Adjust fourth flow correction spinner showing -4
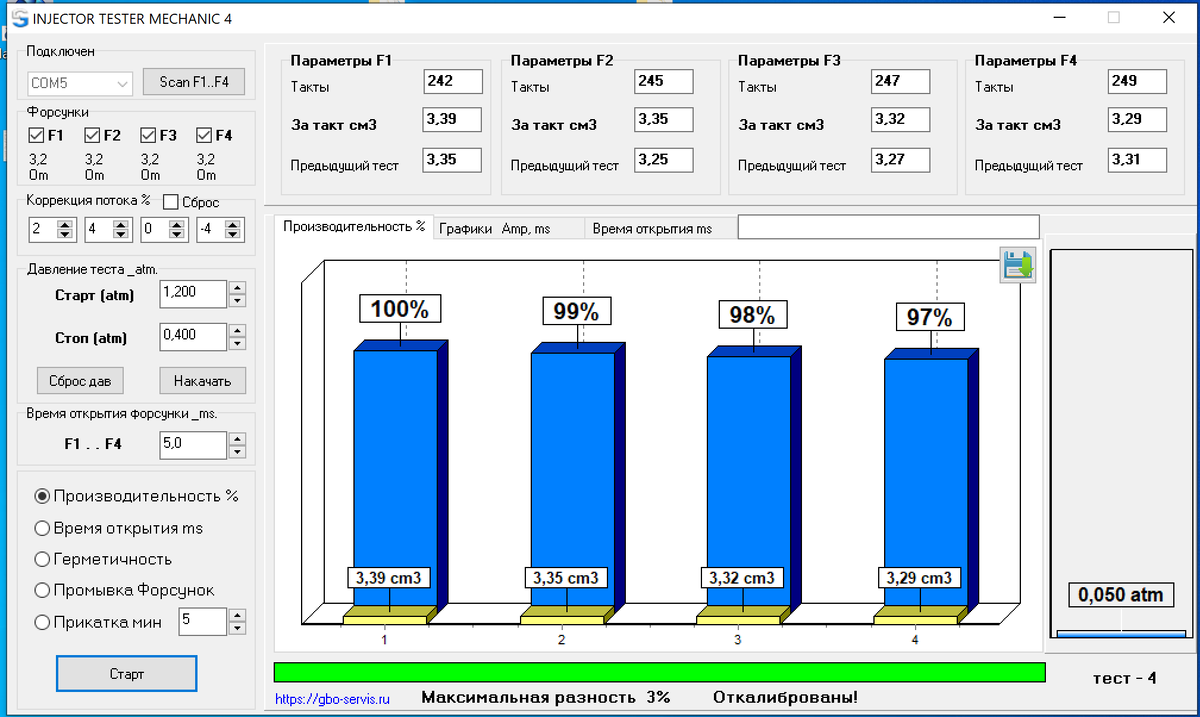The width and height of the screenshot is (1200, 717). (x=234, y=230)
